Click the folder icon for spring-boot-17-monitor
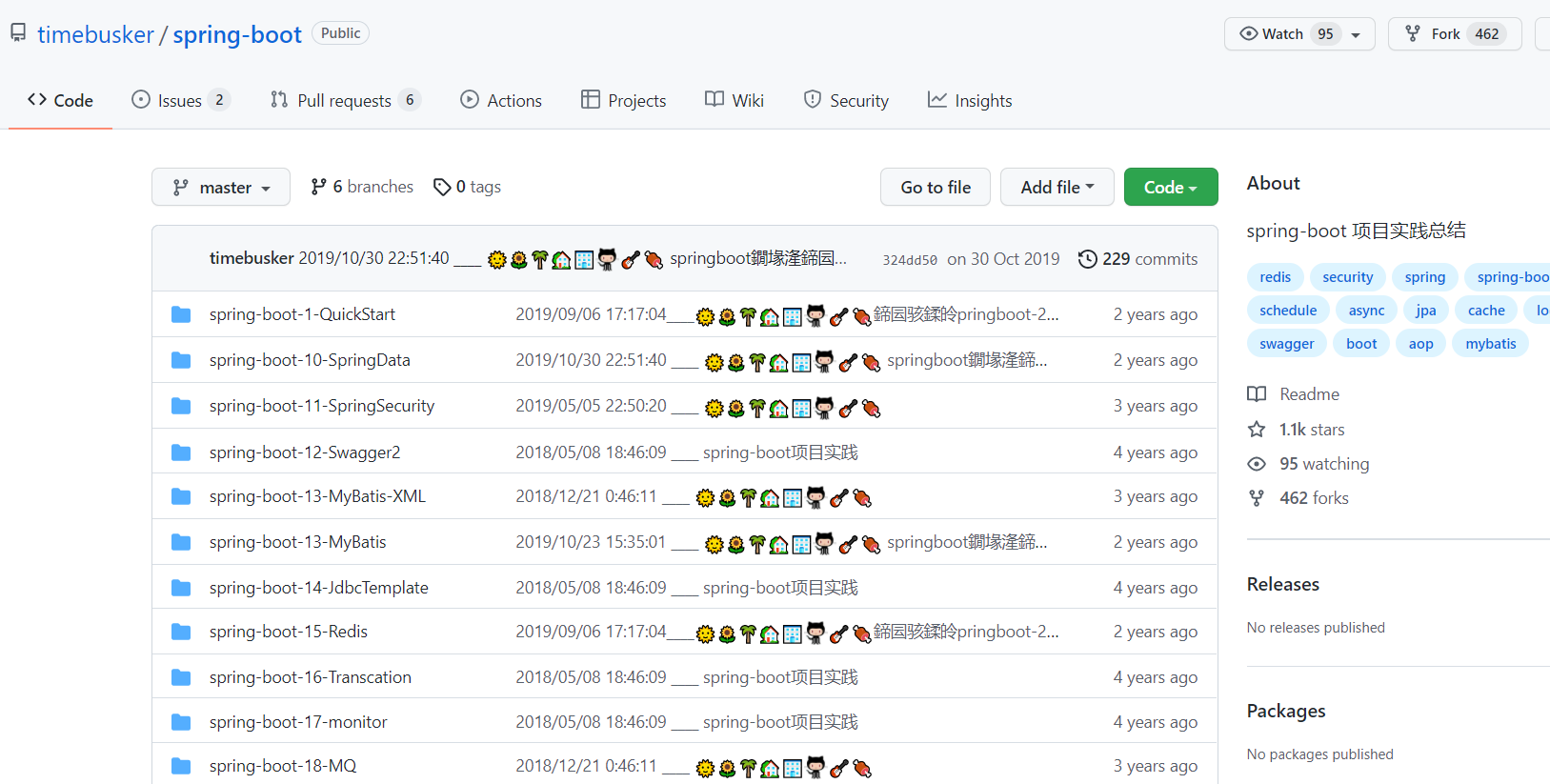The image size is (1550, 784). tap(181, 722)
